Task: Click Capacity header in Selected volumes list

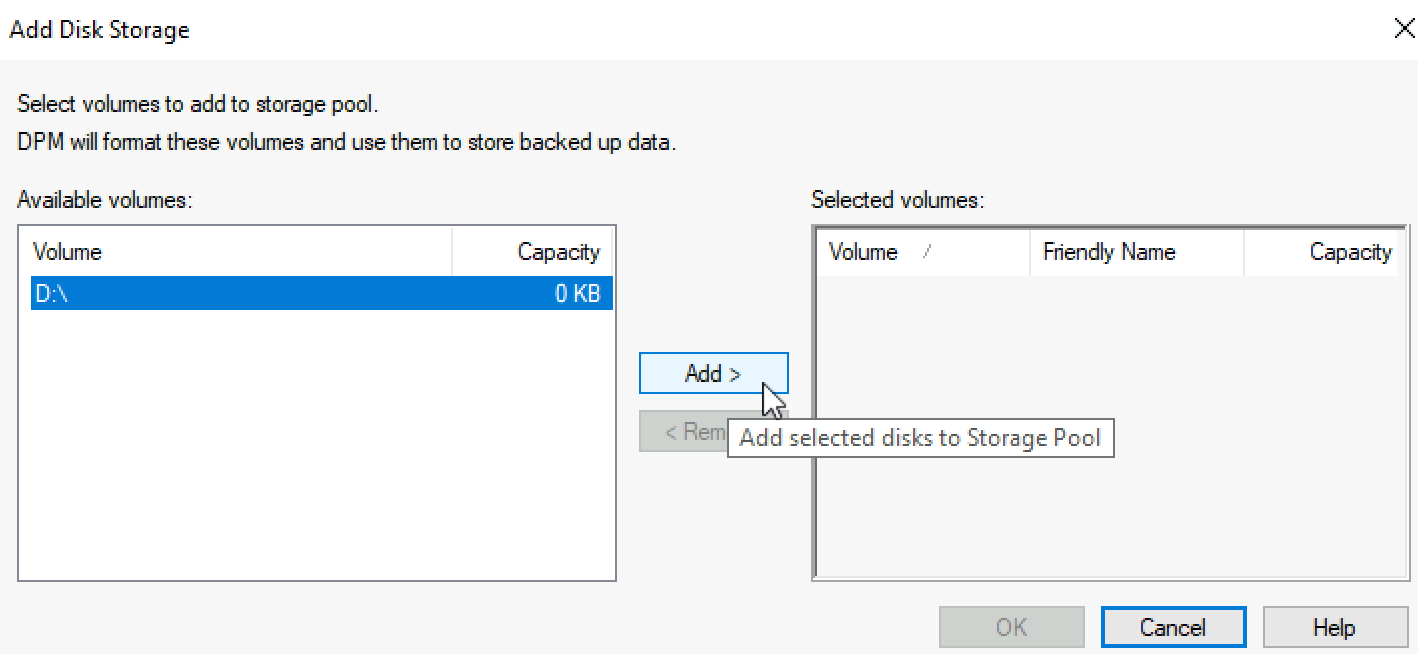Action: (x=1320, y=252)
